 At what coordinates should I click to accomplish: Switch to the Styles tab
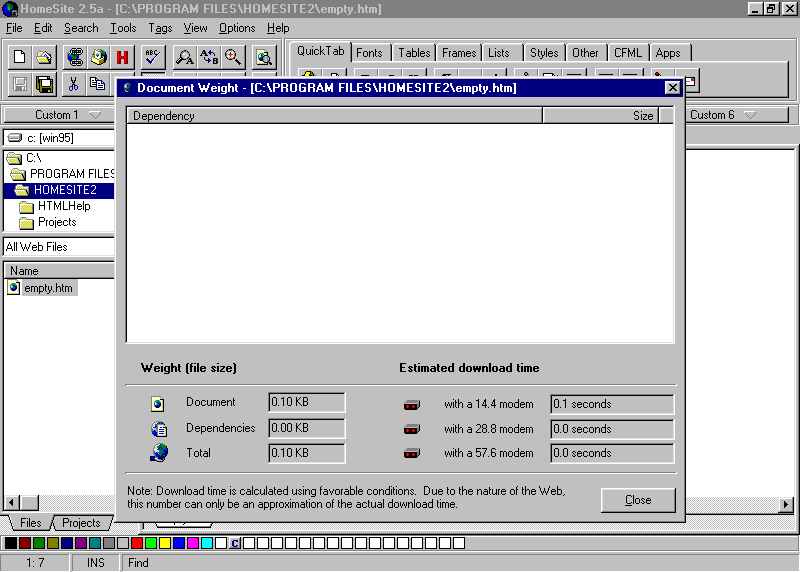[x=544, y=53]
